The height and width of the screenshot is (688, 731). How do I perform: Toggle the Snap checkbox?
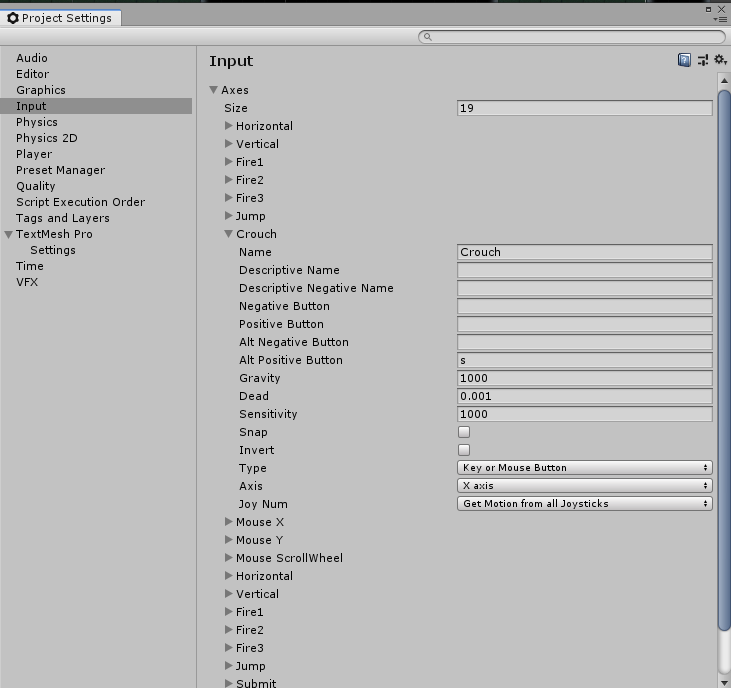464,432
